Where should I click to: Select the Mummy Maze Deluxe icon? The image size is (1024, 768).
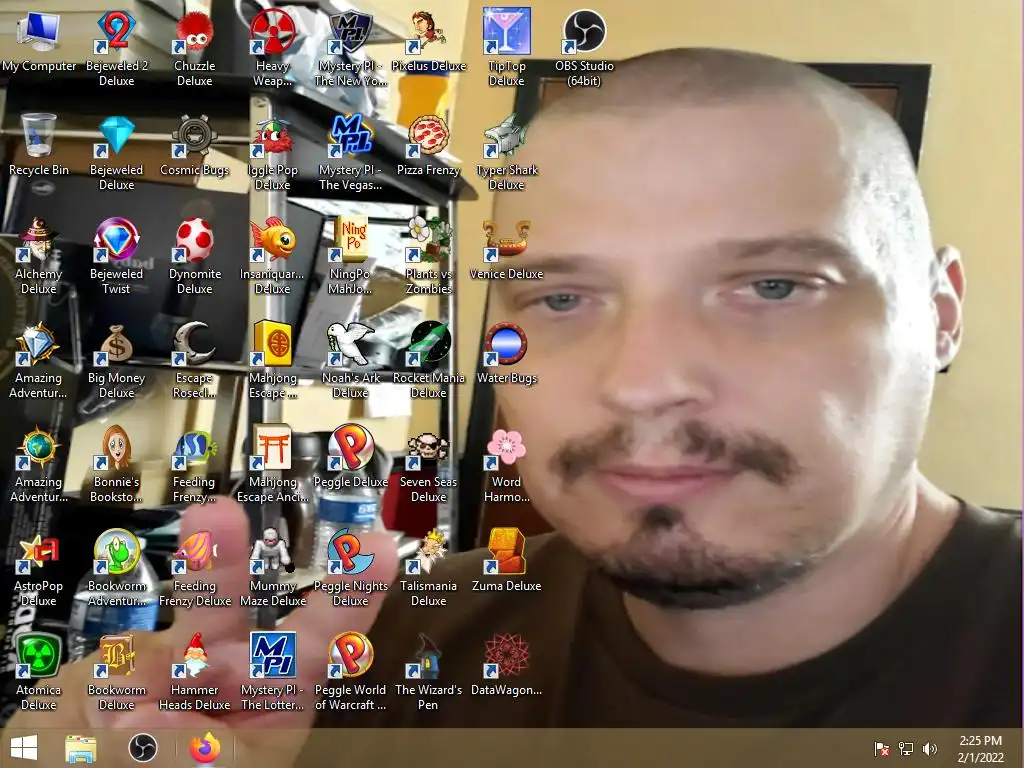[x=272, y=568]
